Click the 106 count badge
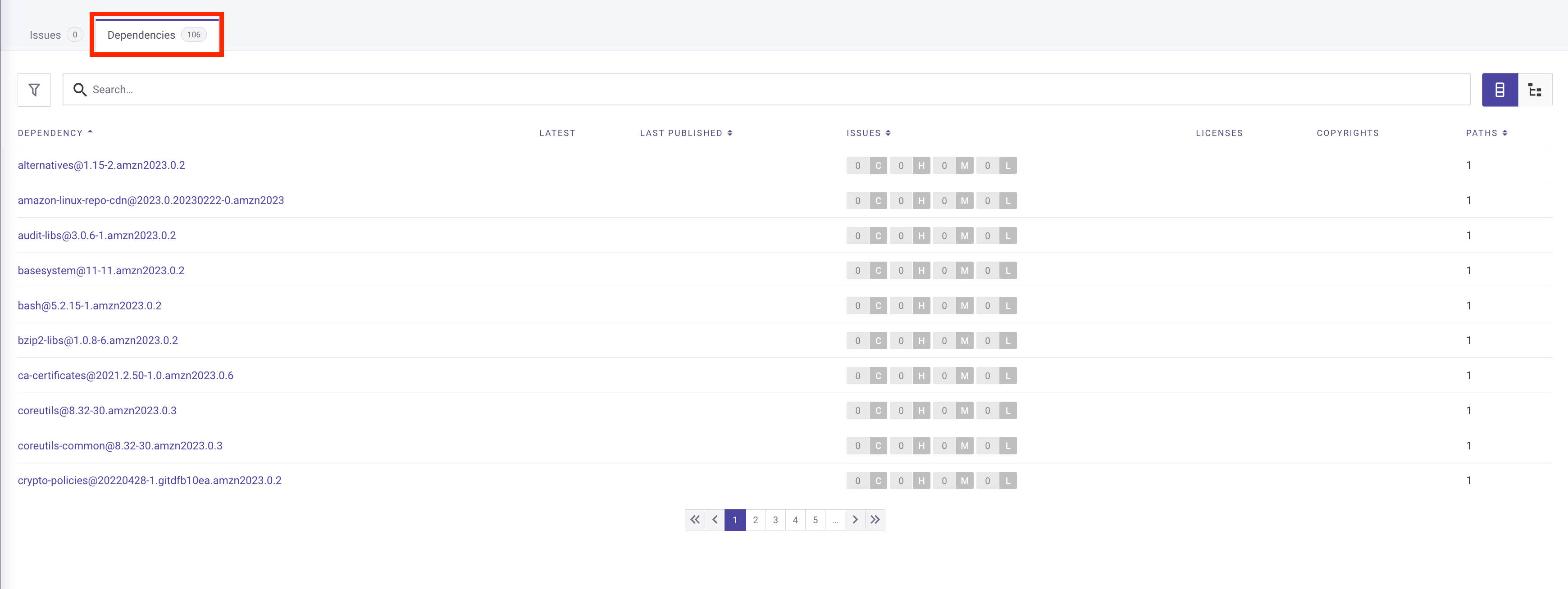This screenshot has width=1568, height=589. coord(194,35)
